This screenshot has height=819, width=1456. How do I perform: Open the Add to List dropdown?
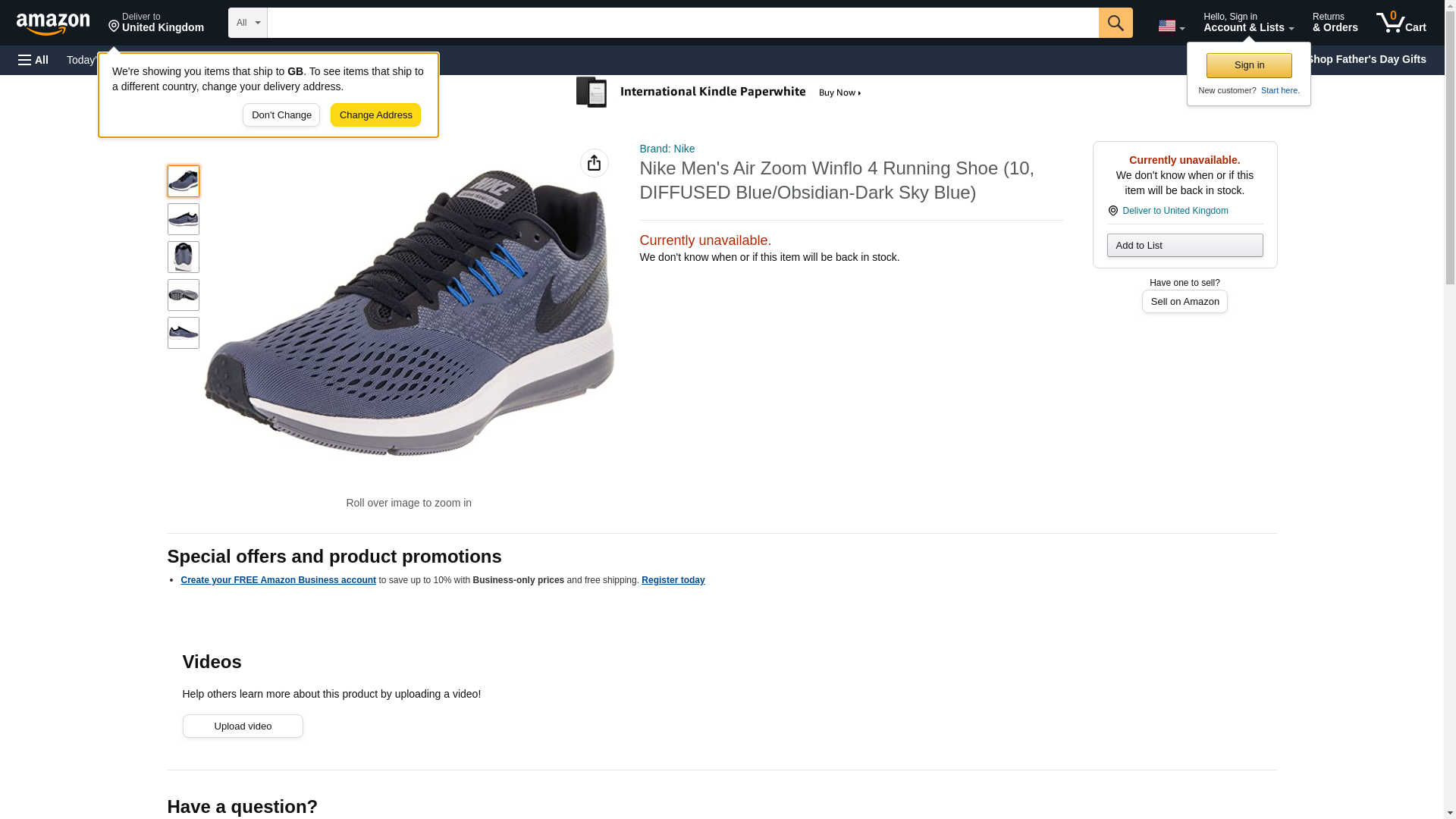pos(1184,245)
